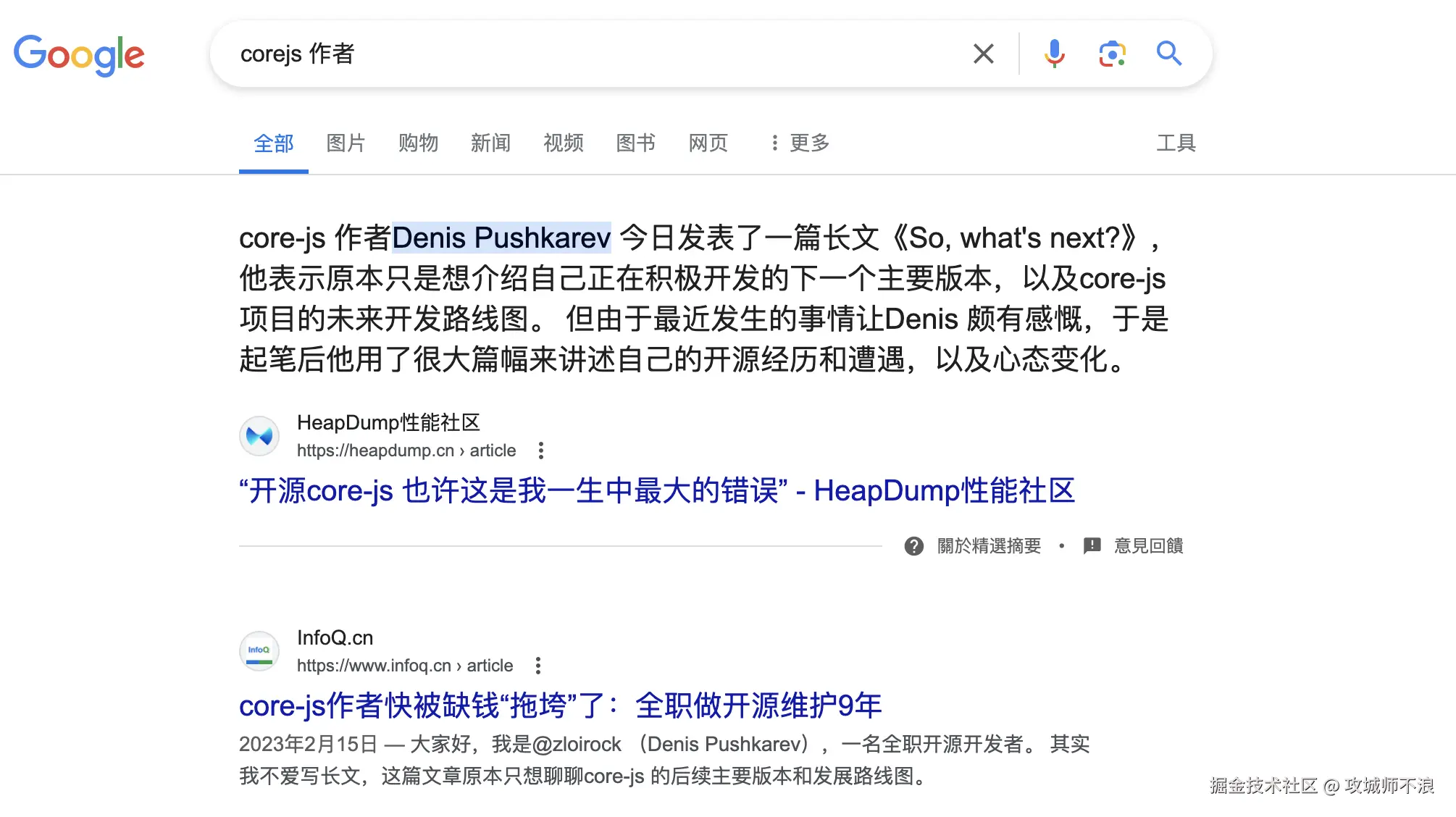Image resolution: width=1456 pixels, height=817 pixels.
Task: Open the 工具 search tools
Action: coord(1176,143)
